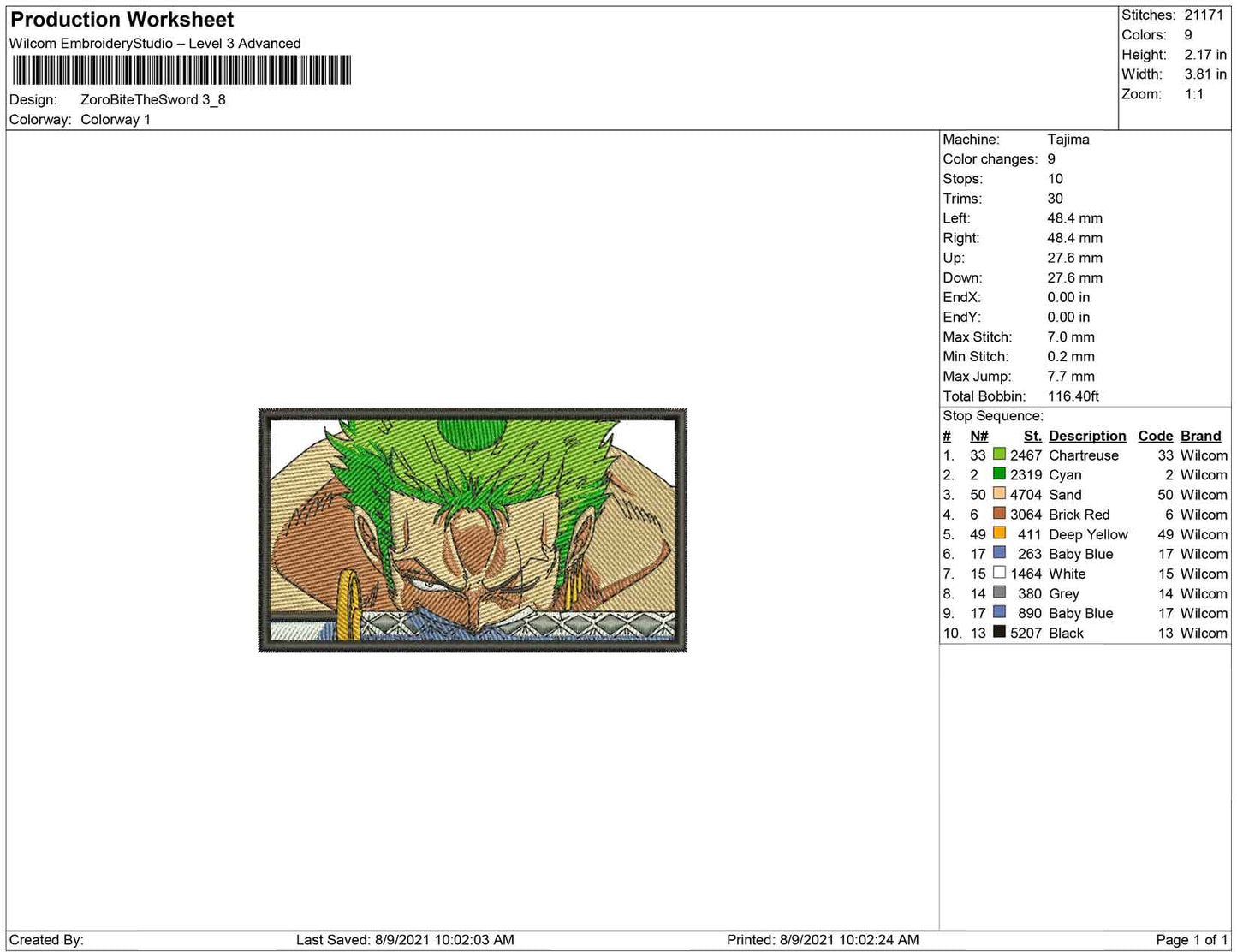Click the Brand column header
The height and width of the screenshot is (952, 1237).
(1201, 436)
